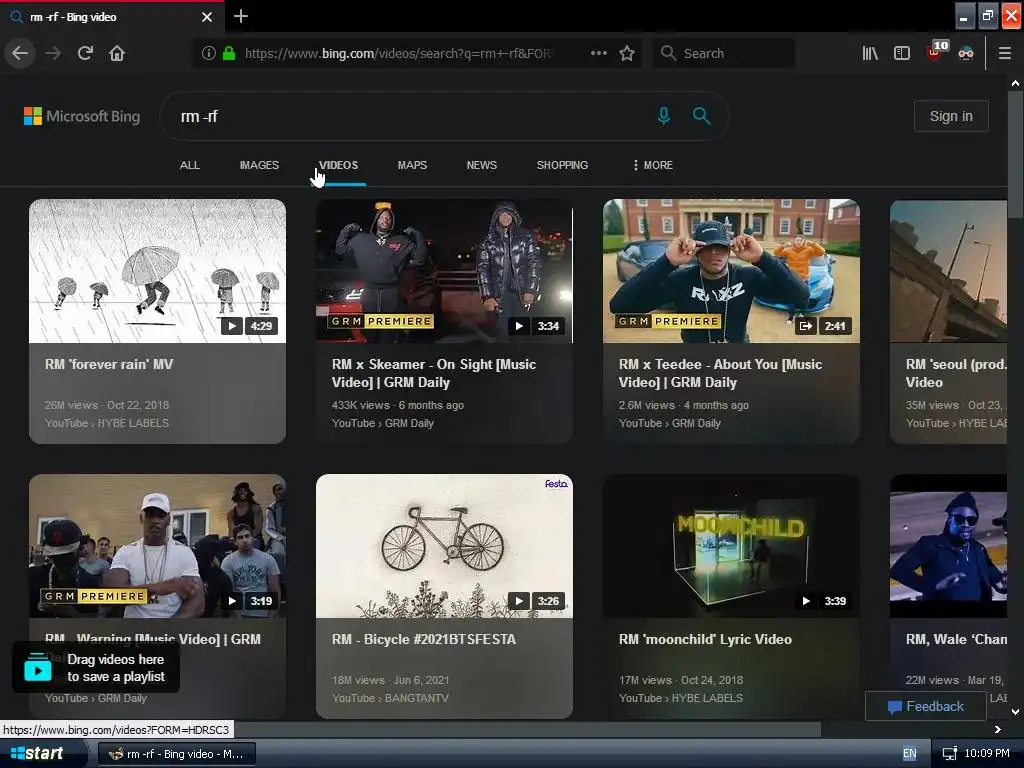Click the Microsoft Bing logo
This screenshot has width=1024, height=768.
[82, 116]
